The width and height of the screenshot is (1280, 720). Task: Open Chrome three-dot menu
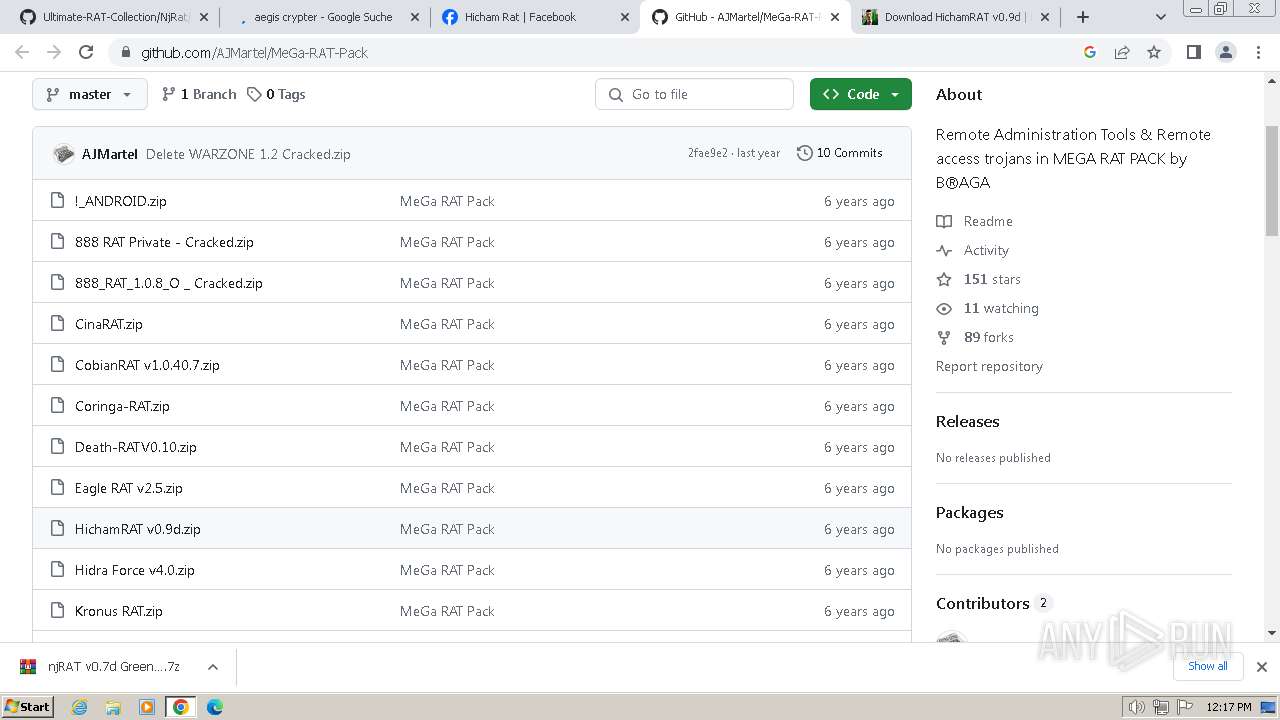tap(1258, 52)
